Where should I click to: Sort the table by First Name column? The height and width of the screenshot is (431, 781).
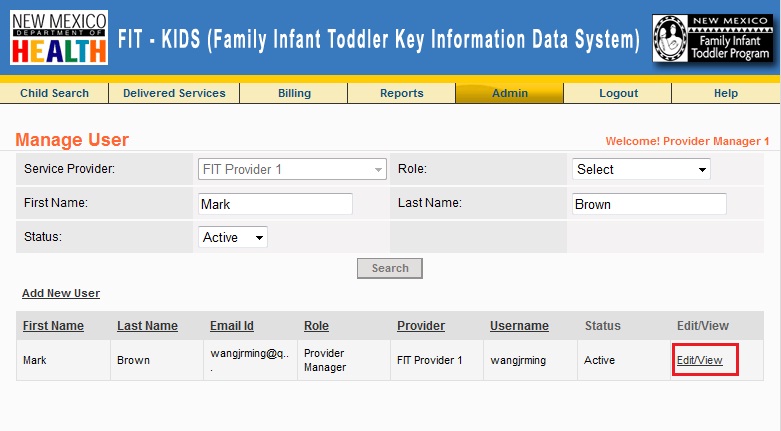tap(53, 326)
